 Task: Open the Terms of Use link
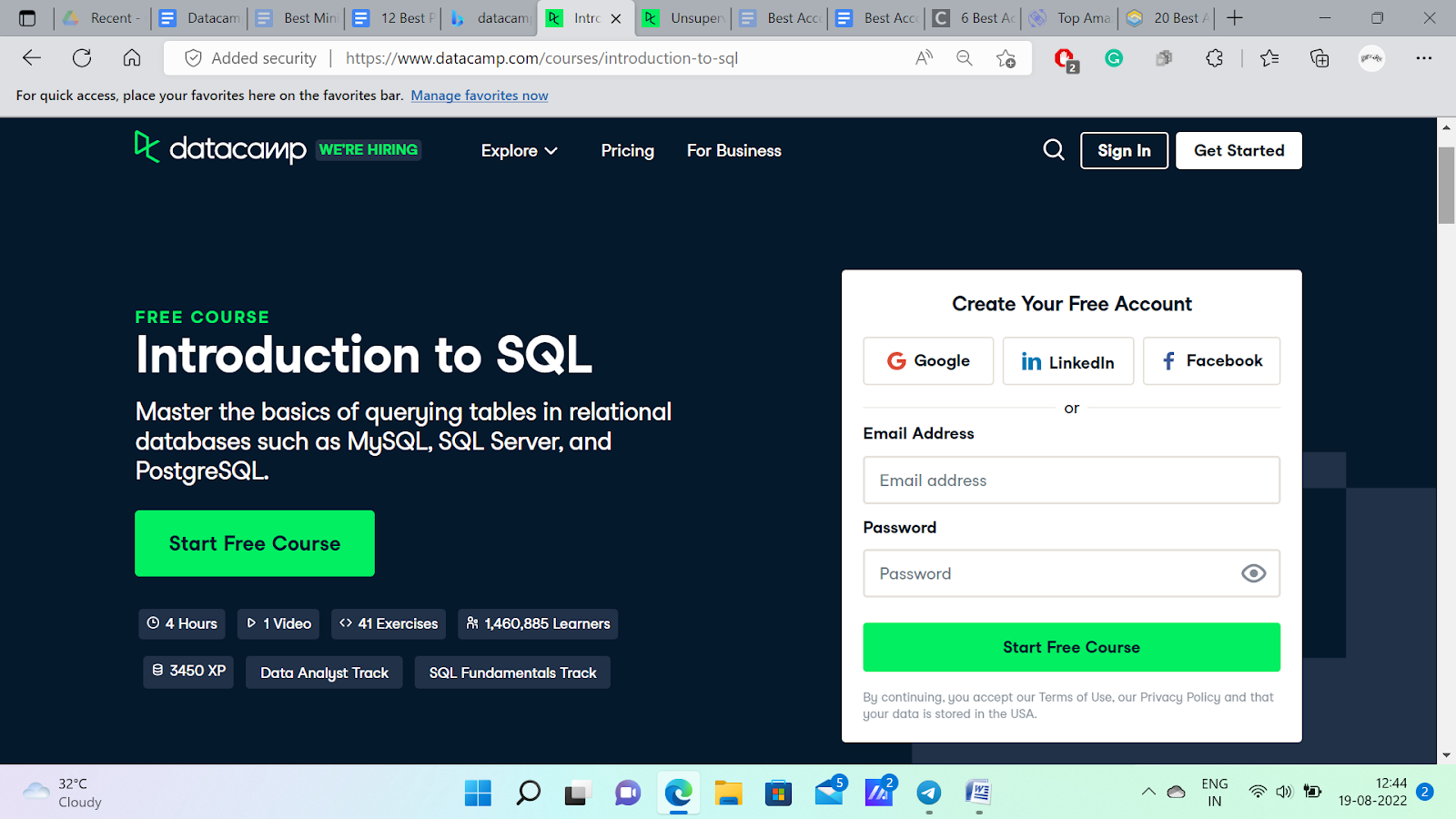coord(1077,697)
